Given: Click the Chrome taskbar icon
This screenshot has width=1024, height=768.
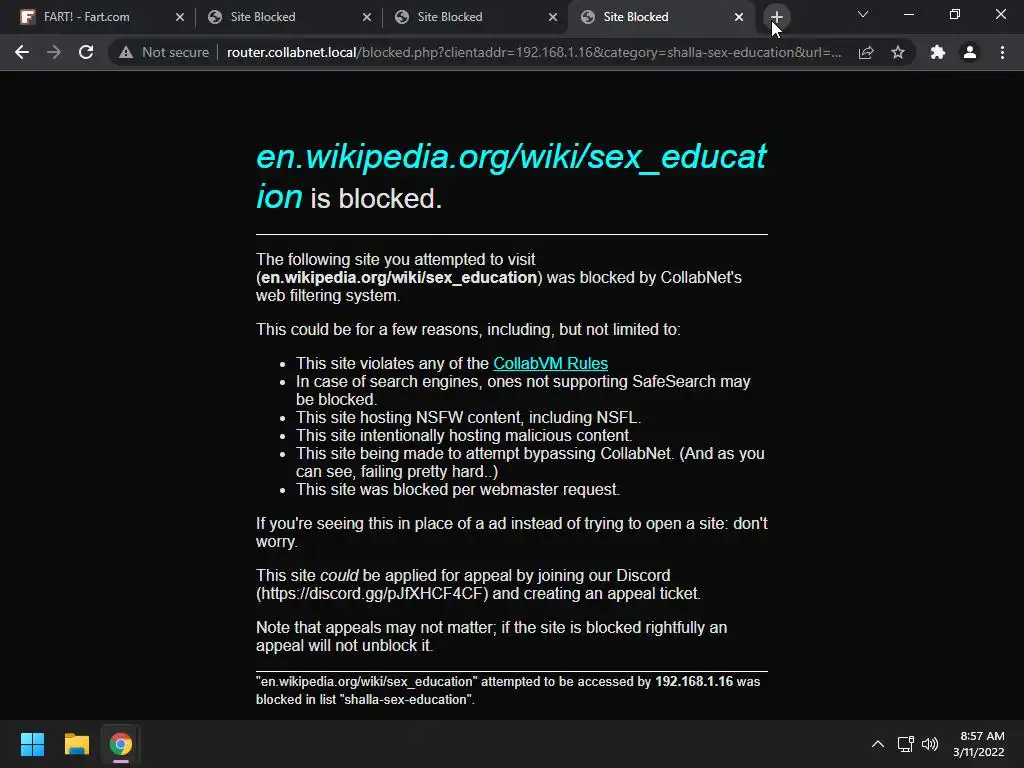Looking at the screenshot, I should [x=120, y=744].
